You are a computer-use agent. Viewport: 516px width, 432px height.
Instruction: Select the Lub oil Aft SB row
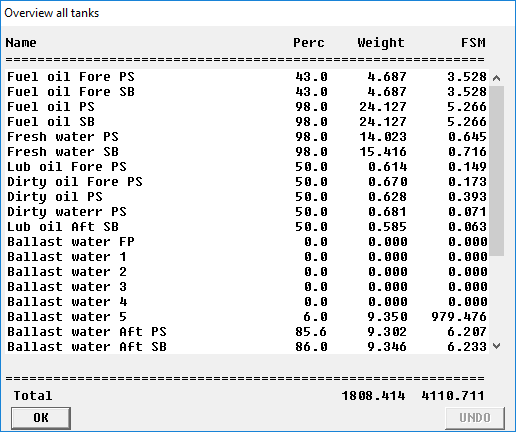(x=247, y=227)
